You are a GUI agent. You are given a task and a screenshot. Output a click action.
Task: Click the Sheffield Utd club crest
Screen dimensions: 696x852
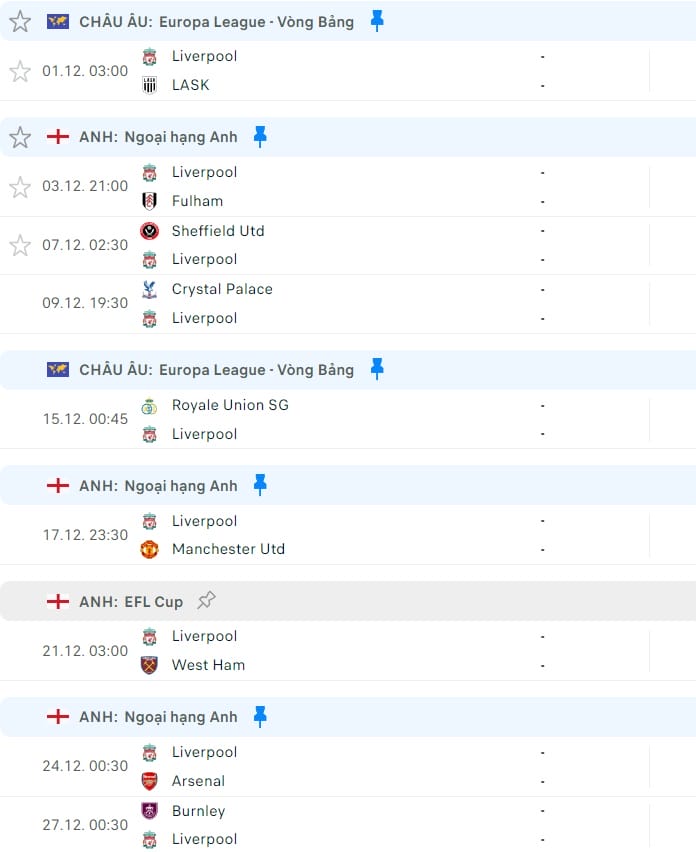(149, 231)
